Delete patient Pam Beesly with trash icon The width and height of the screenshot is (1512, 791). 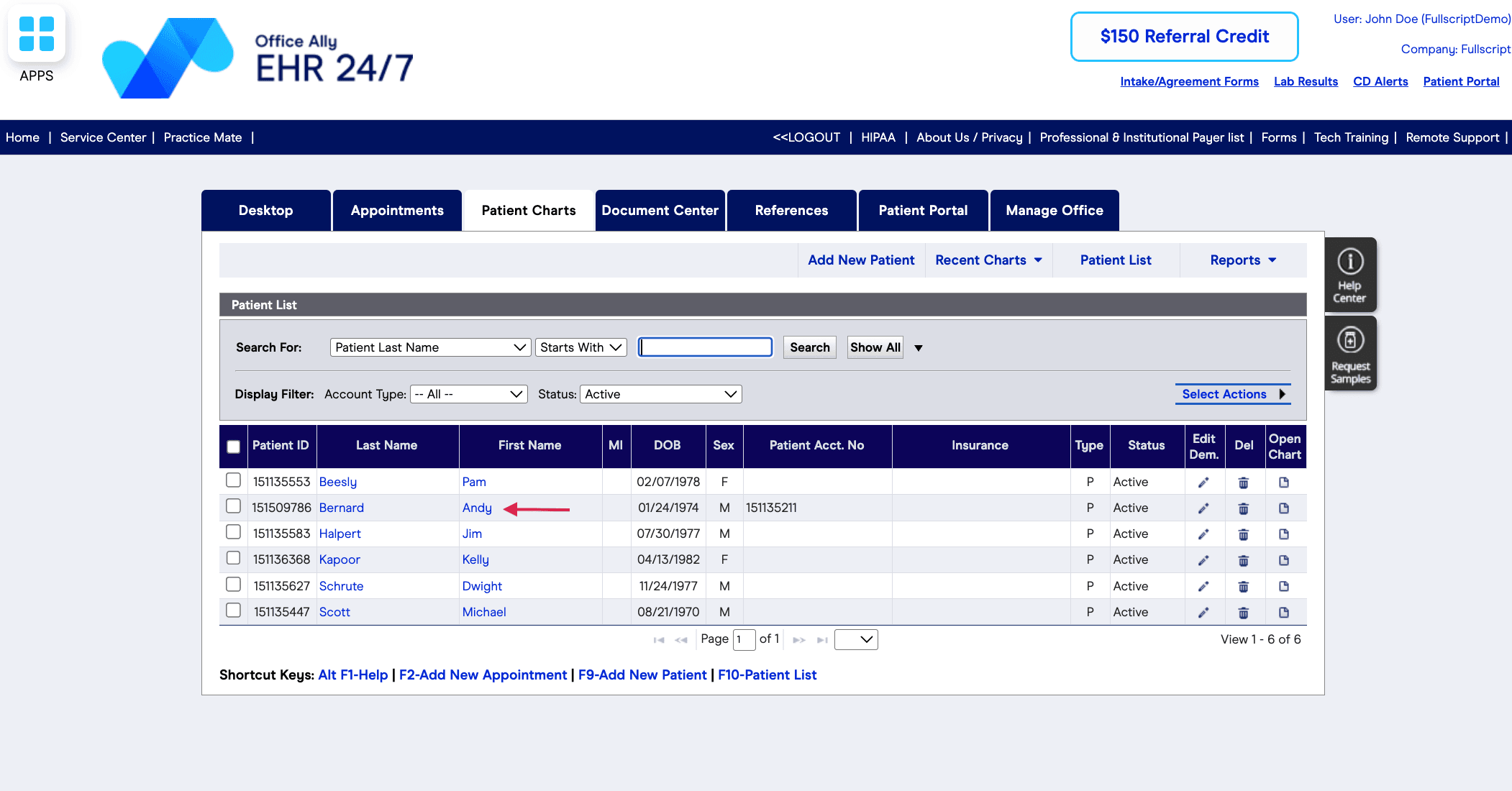[1244, 483]
